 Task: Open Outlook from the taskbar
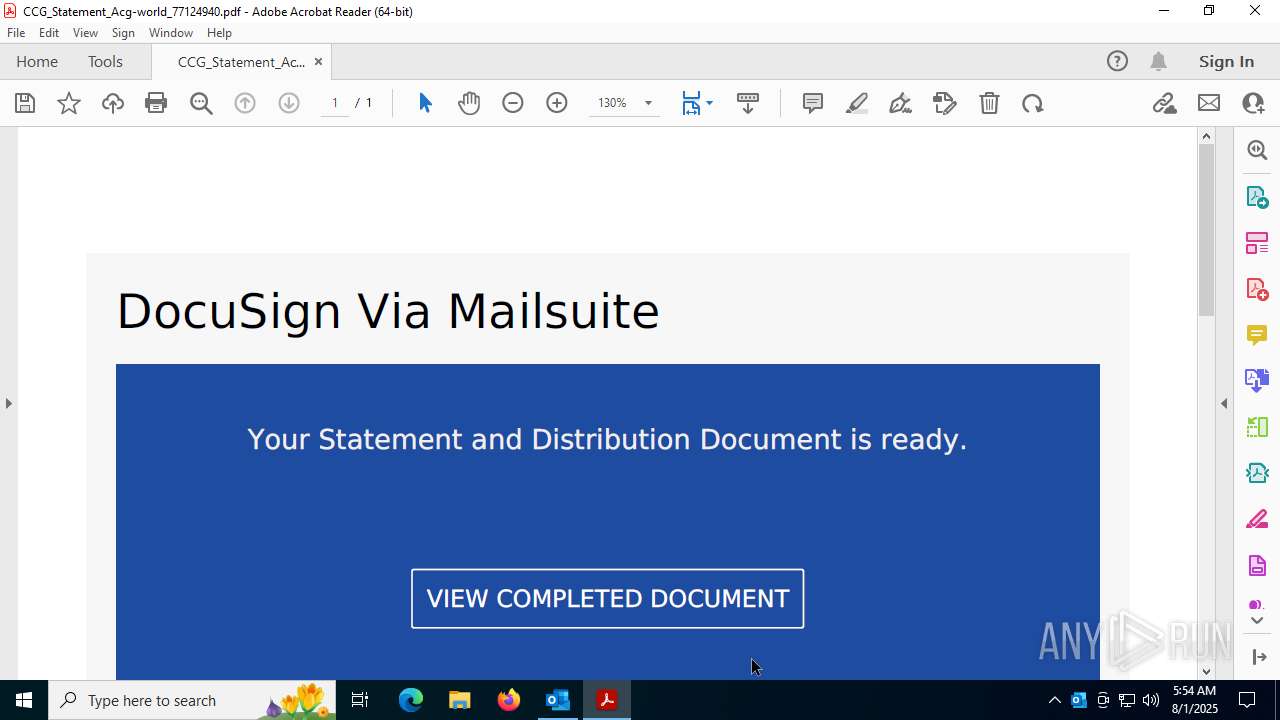click(x=557, y=700)
